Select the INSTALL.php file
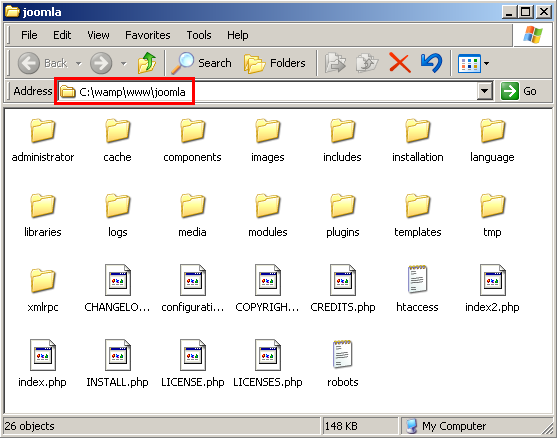The image size is (557, 438). click(x=118, y=363)
